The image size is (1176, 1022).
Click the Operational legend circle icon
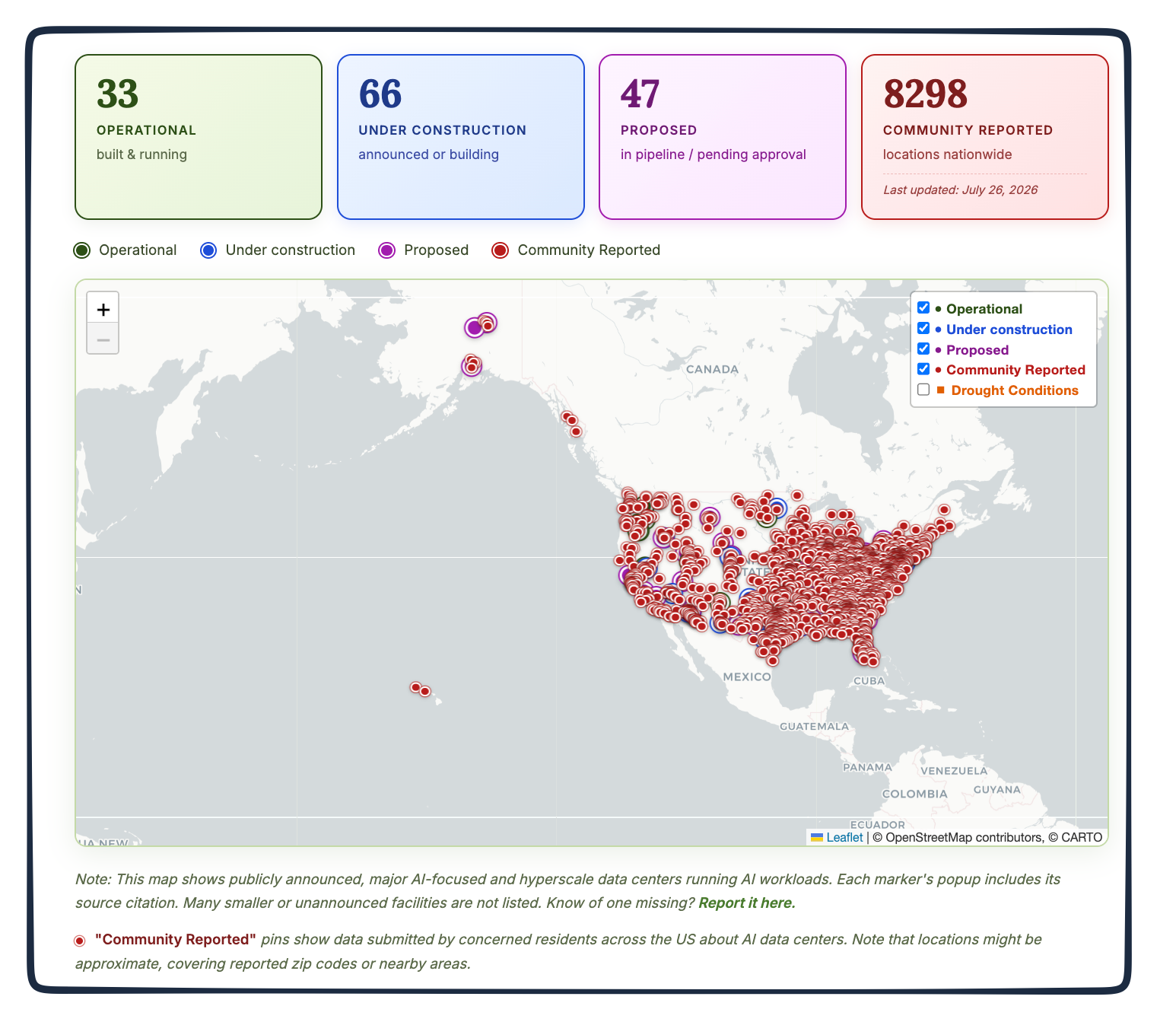tap(82, 250)
